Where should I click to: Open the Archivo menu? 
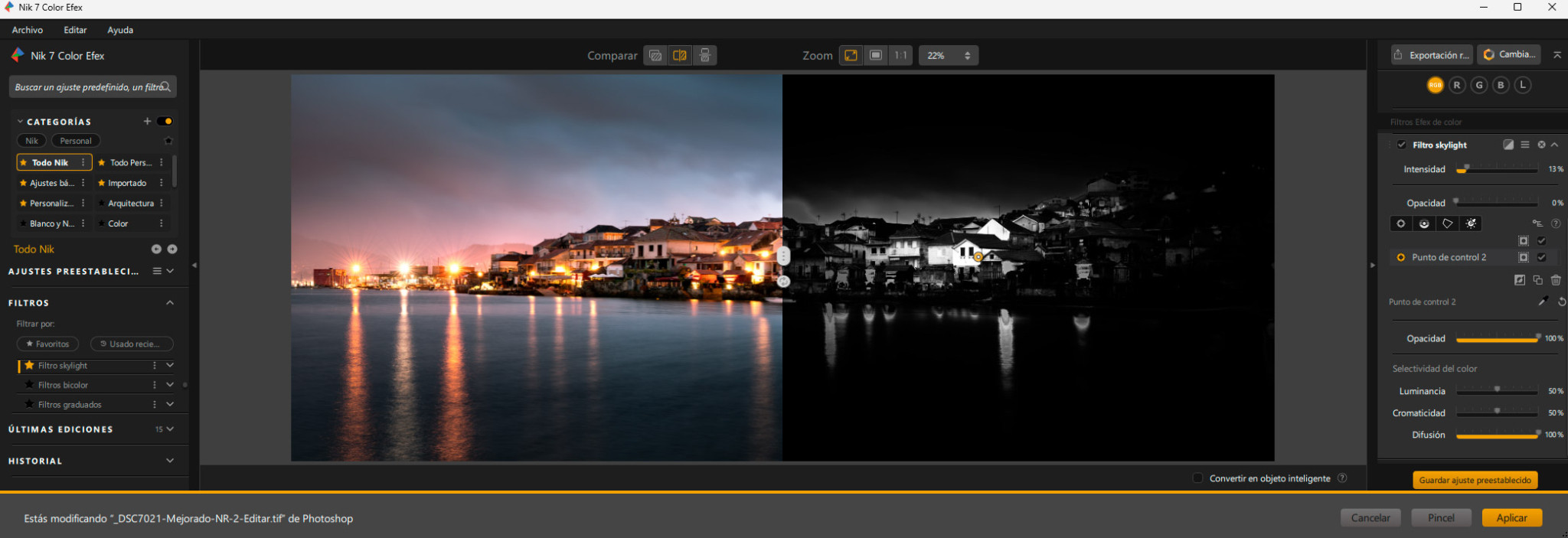point(28,30)
